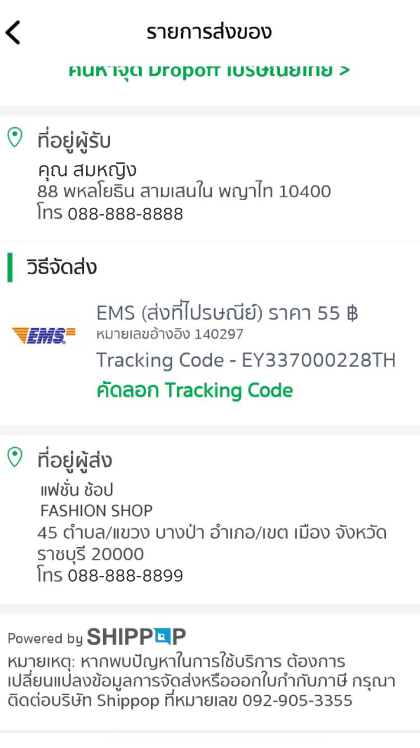Tap the EMS price 55 ฿ line
The height and width of the screenshot is (748, 420).
coord(227,313)
